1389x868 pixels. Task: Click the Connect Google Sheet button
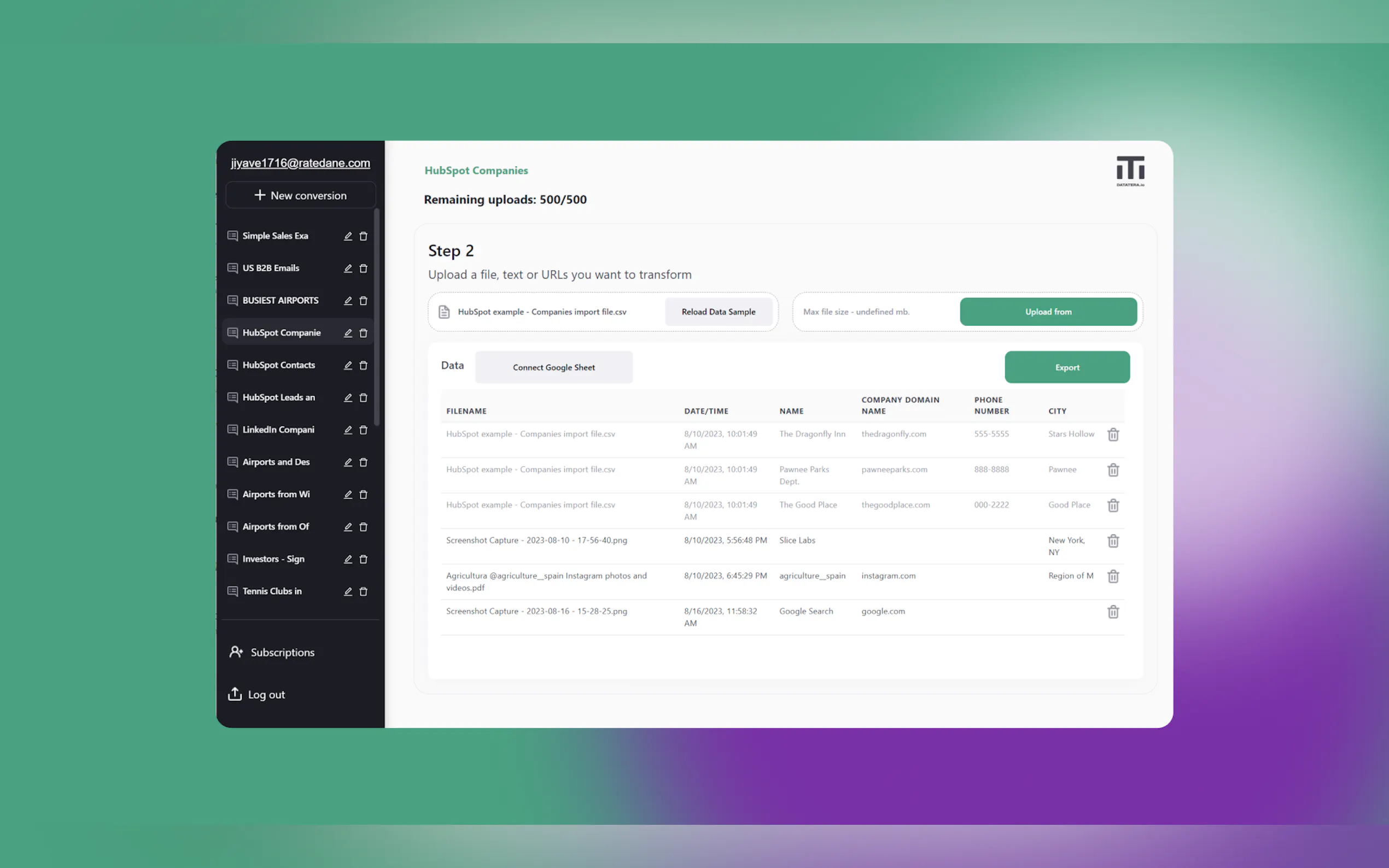(x=553, y=367)
